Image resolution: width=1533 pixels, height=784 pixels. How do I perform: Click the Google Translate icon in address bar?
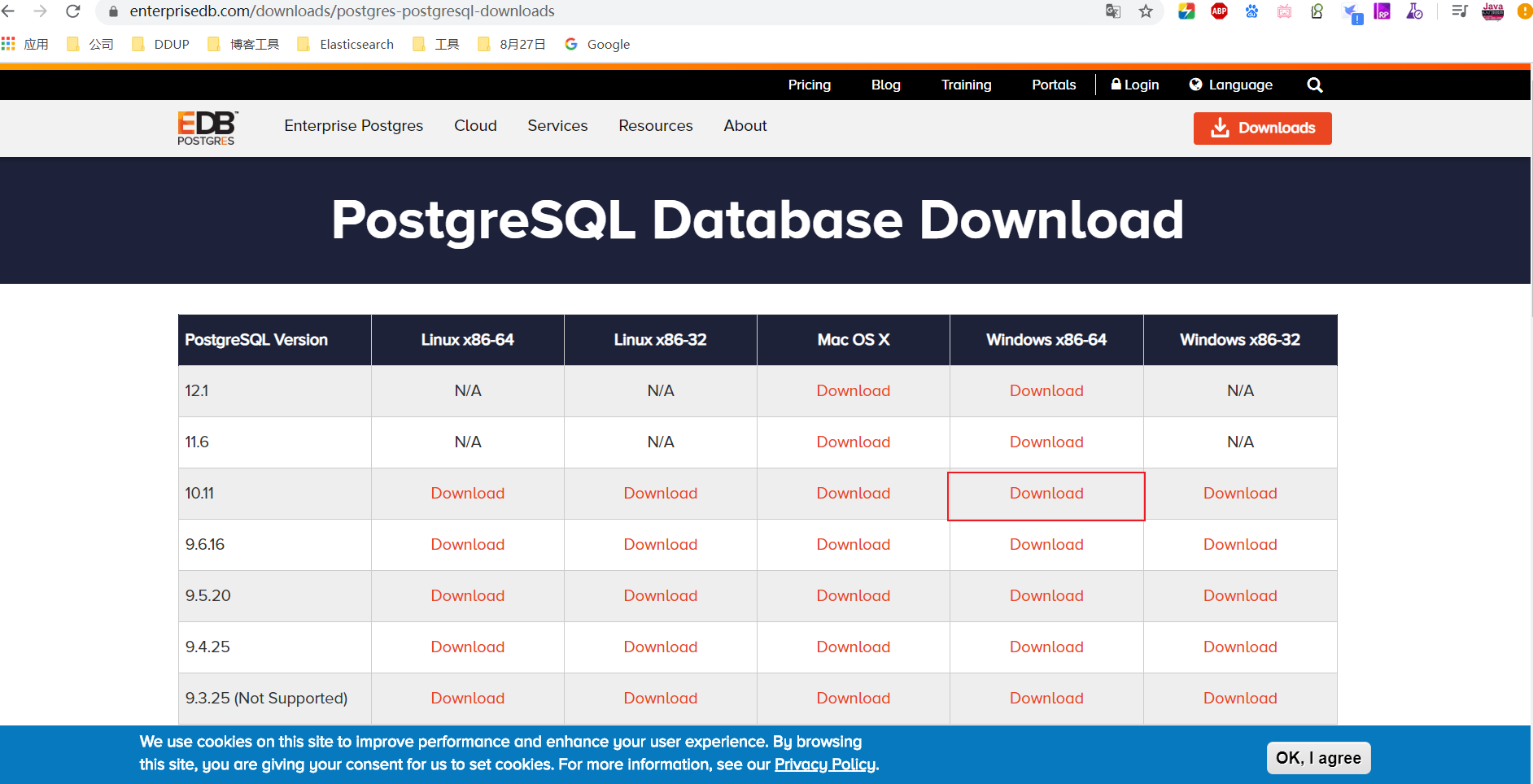pyautogui.click(x=1113, y=11)
